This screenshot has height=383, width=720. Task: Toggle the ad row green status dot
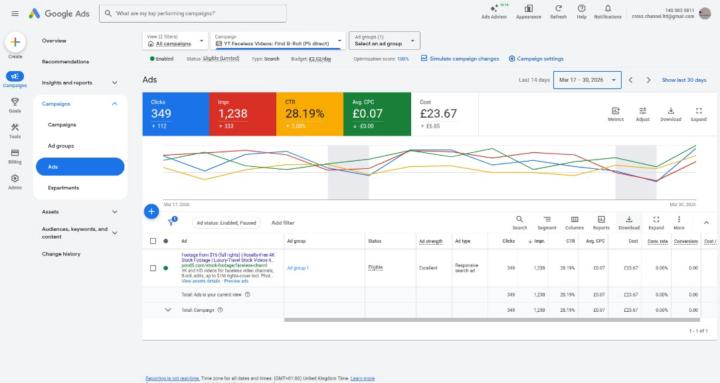coord(166,268)
